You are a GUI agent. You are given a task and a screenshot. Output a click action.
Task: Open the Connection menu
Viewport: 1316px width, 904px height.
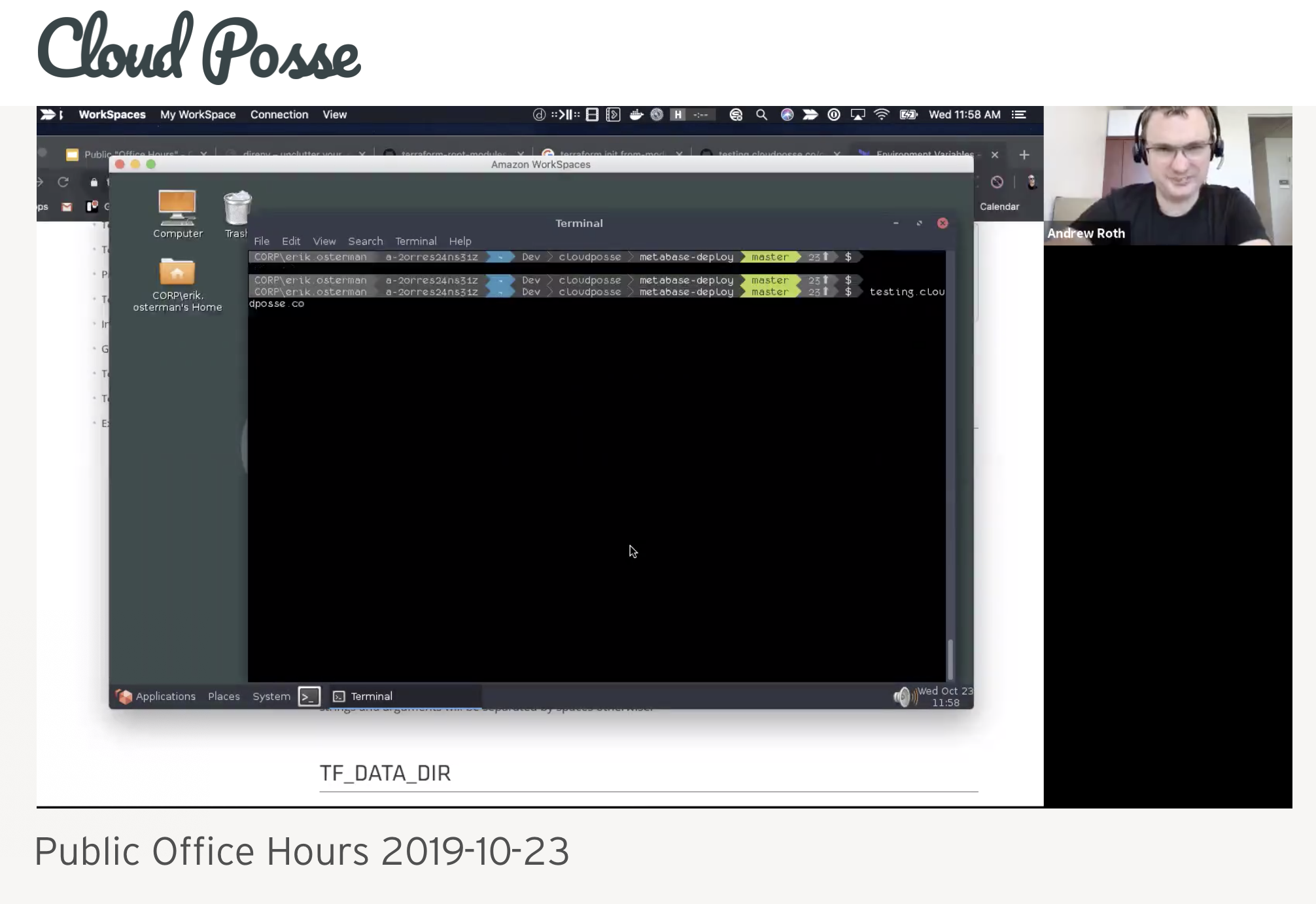(279, 114)
